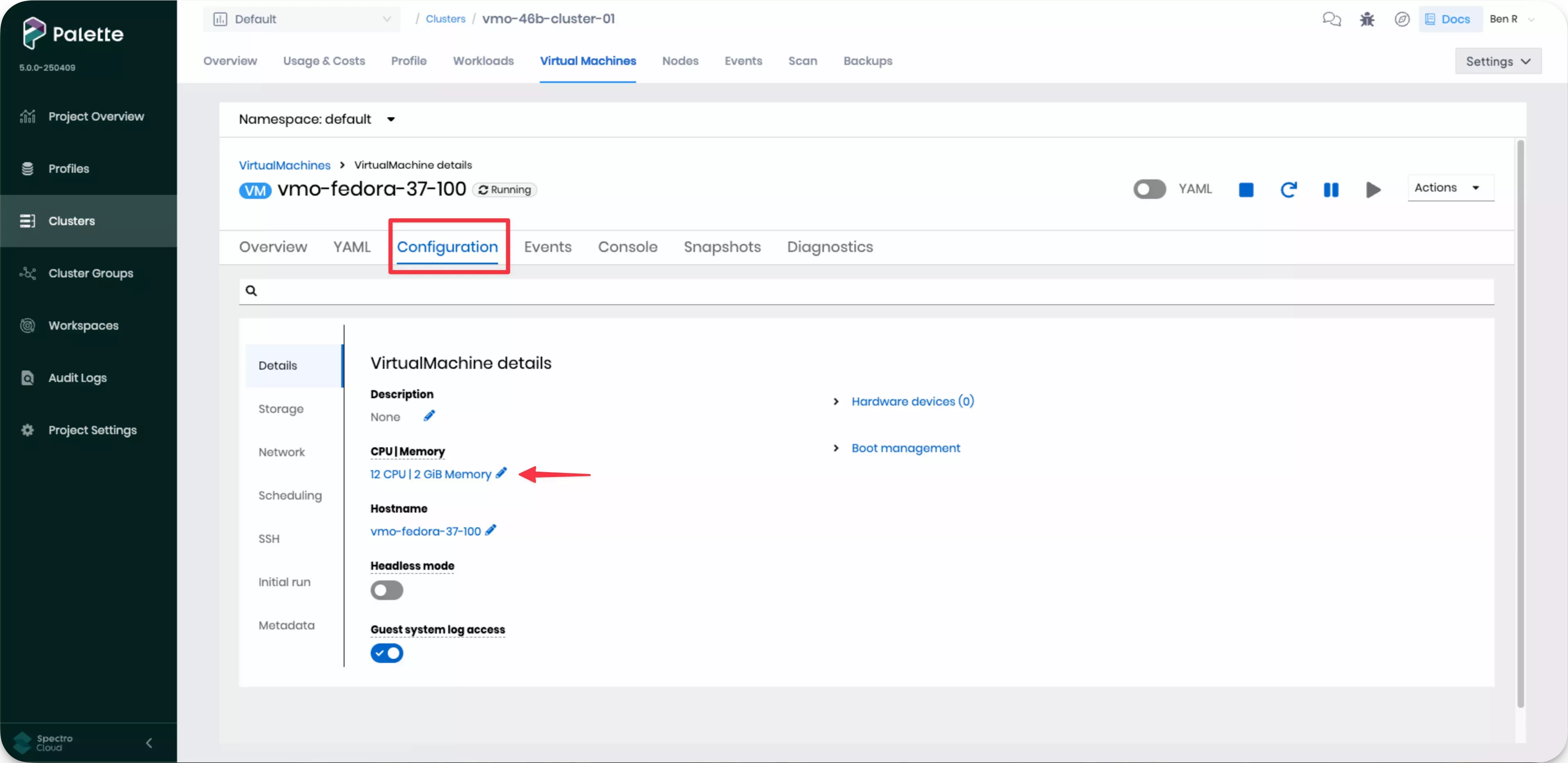
Task: Click the start VM play icon
Action: 1373,190
